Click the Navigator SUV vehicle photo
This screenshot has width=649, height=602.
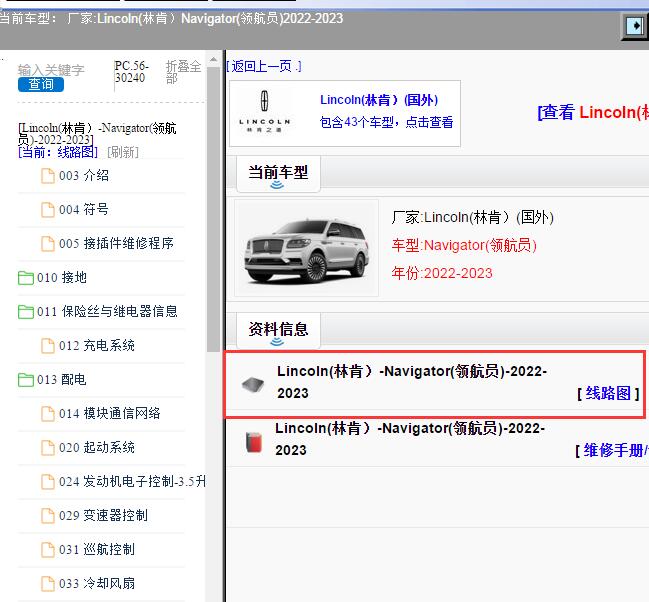click(x=306, y=248)
